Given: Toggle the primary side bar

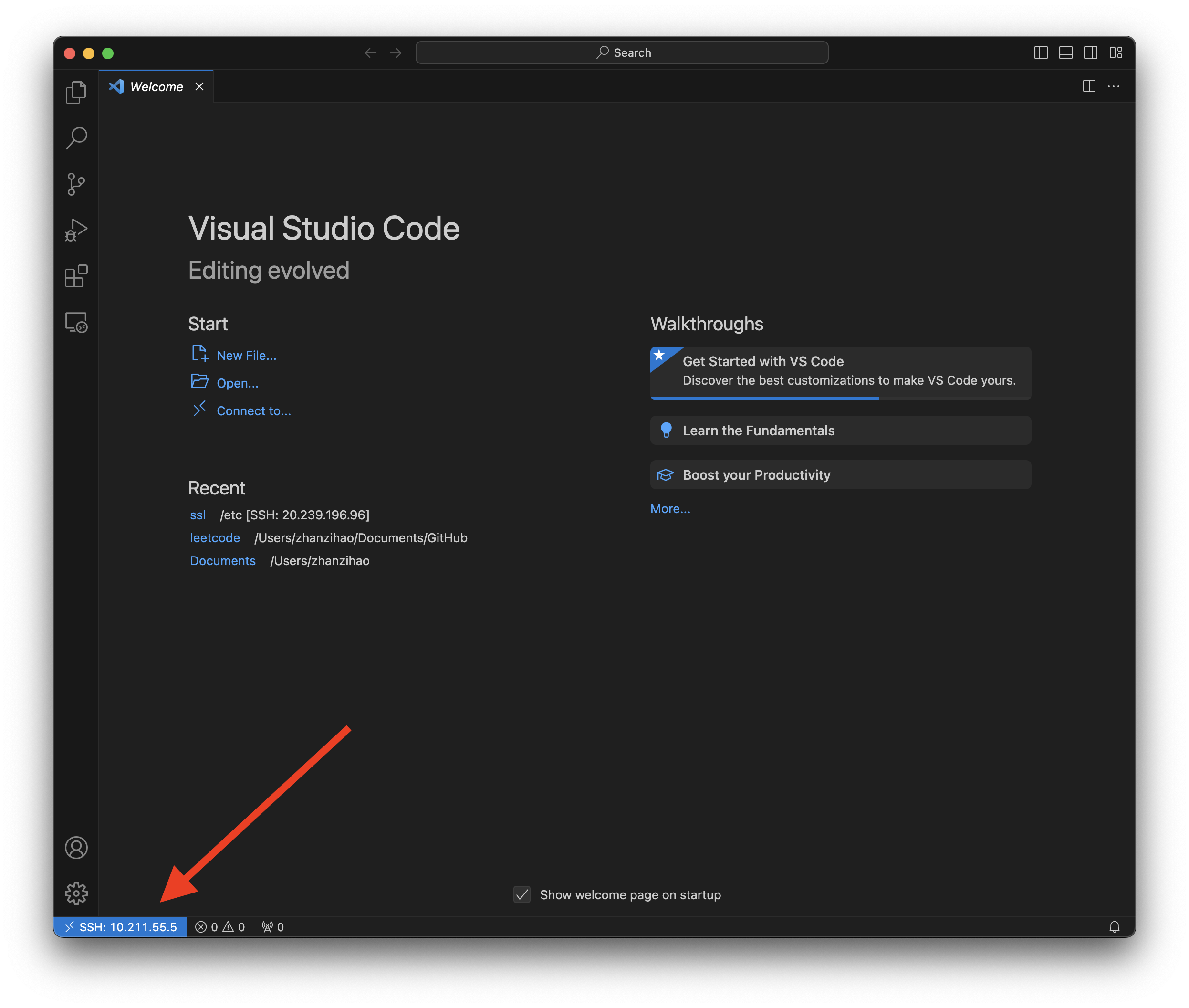Looking at the screenshot, I should point(1041,52).
